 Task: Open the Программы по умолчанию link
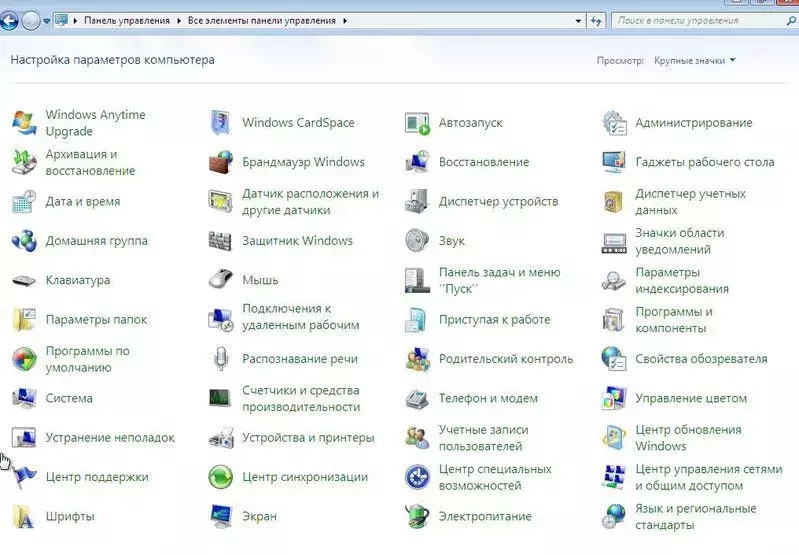click(x=88, y=359)
